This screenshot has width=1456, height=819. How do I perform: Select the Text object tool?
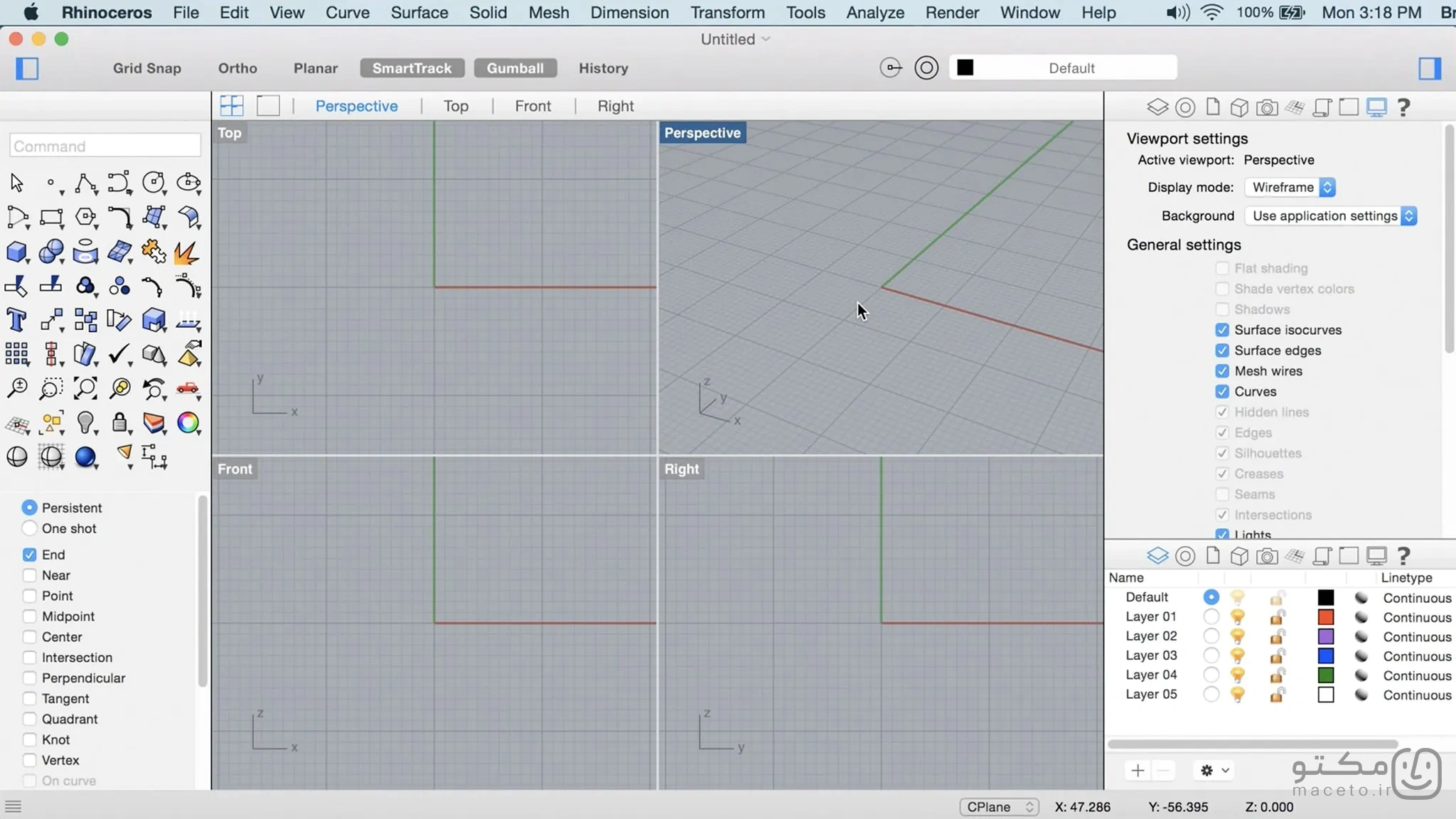click(x=16, y=320)
